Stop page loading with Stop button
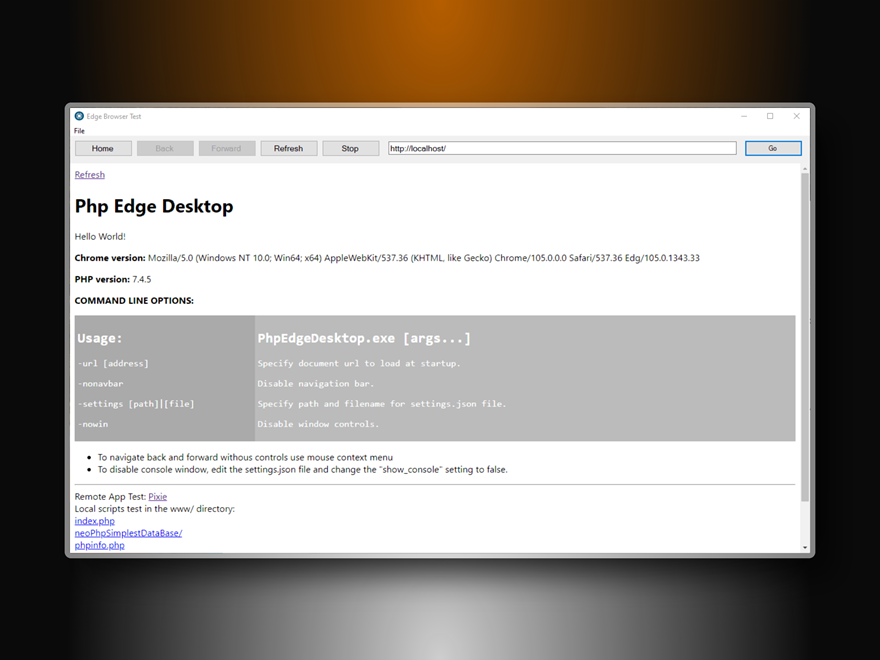Viewport: 880px width, 660px height. point(350,148)
